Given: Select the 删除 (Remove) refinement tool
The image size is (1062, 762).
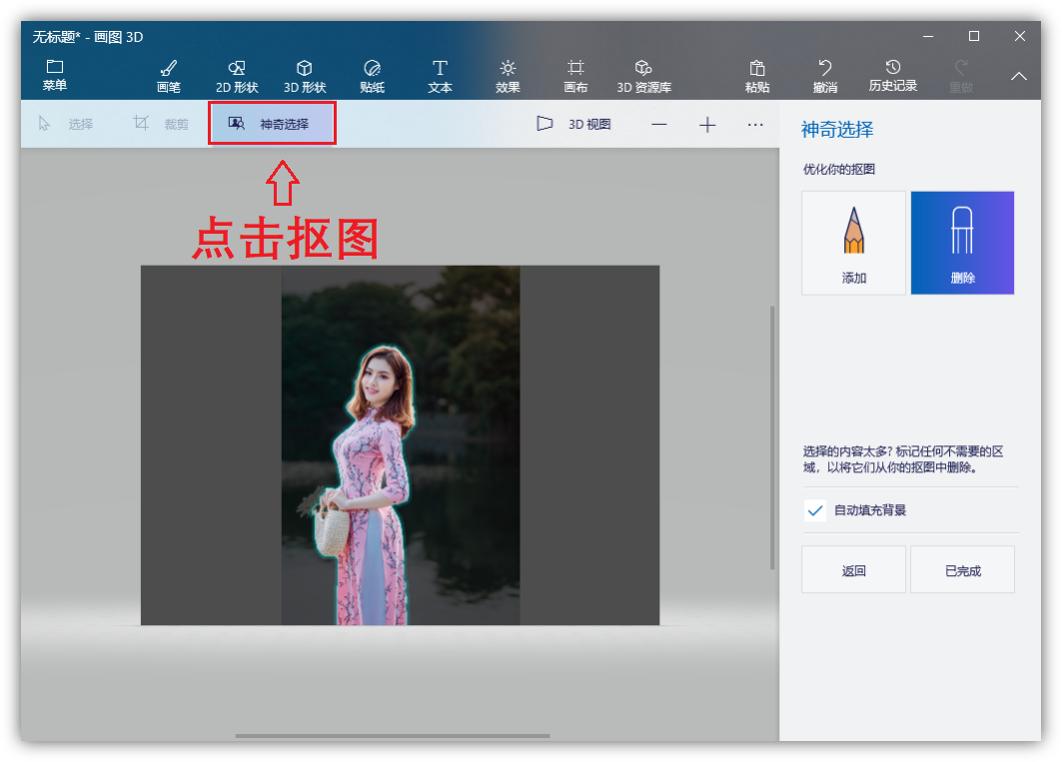Looking at the screenshot, I should [962, 242].
